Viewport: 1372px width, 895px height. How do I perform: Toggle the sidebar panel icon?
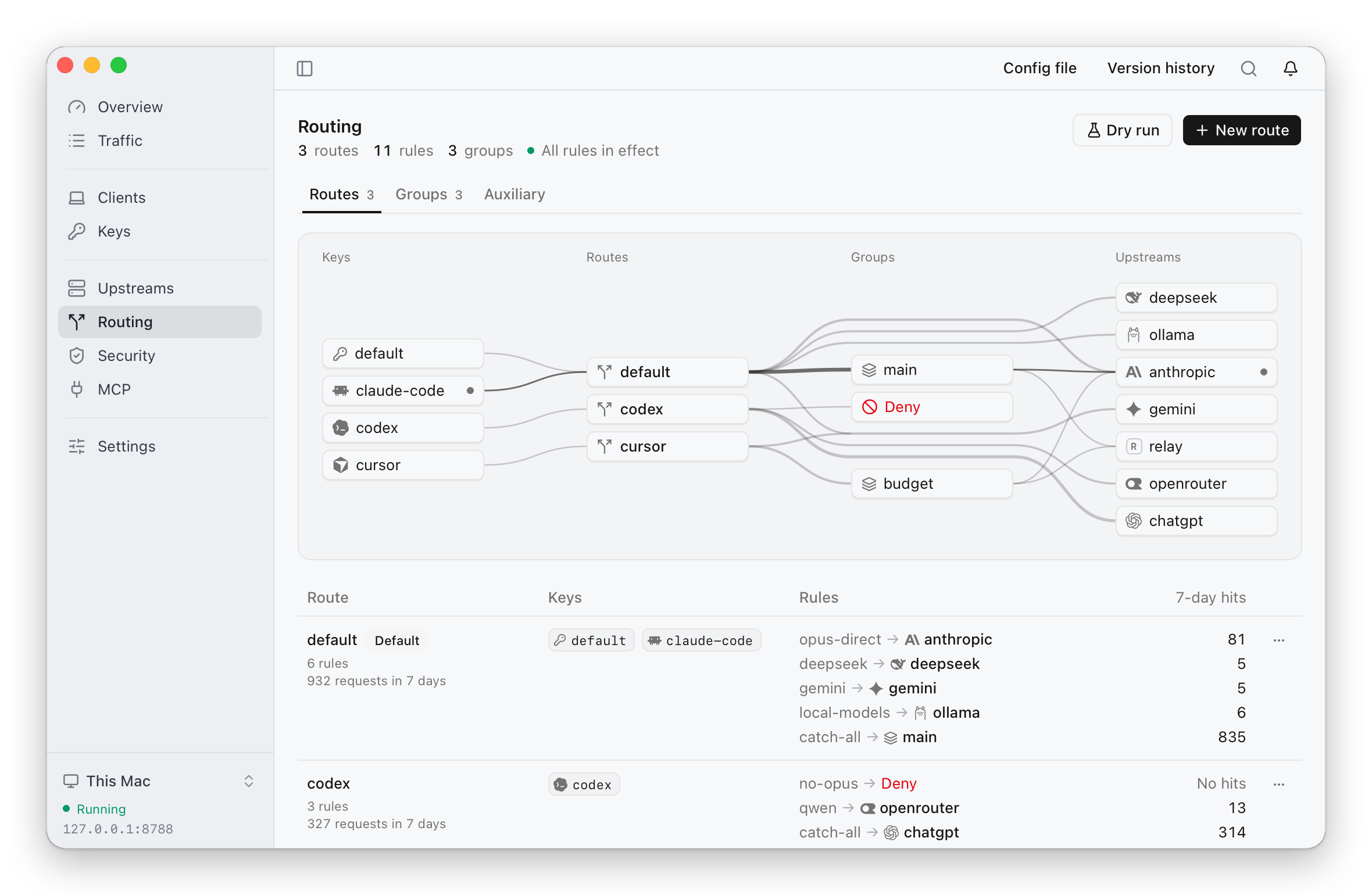pyautogui.click(x=305, y=69)
